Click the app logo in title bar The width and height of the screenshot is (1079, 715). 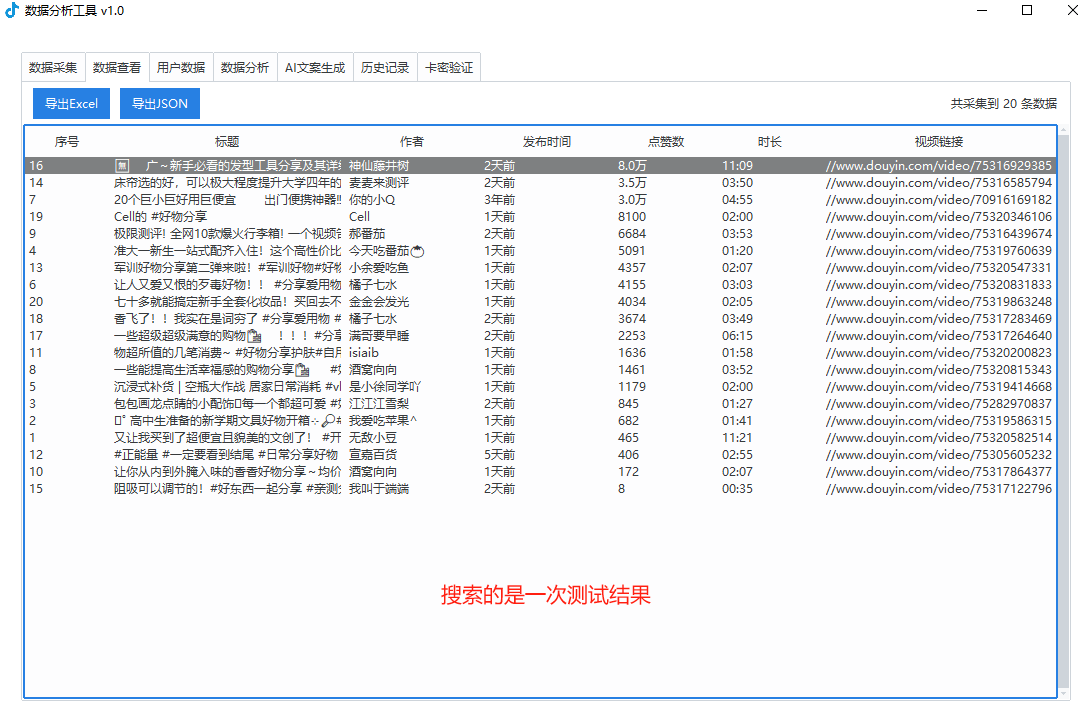pyautogui.click(x=12, y=11)
